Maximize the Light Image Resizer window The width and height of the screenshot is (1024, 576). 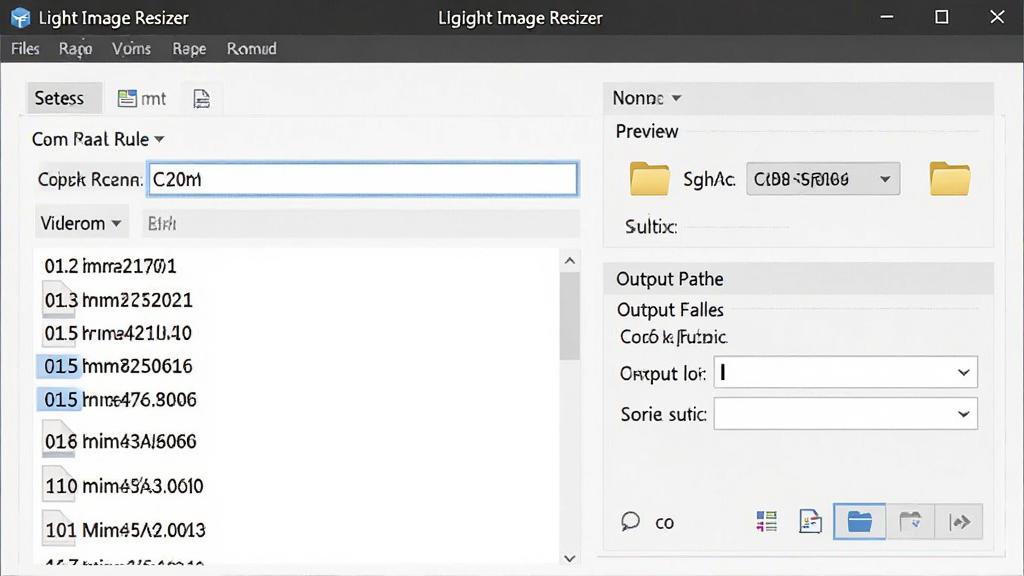point(942,18)
